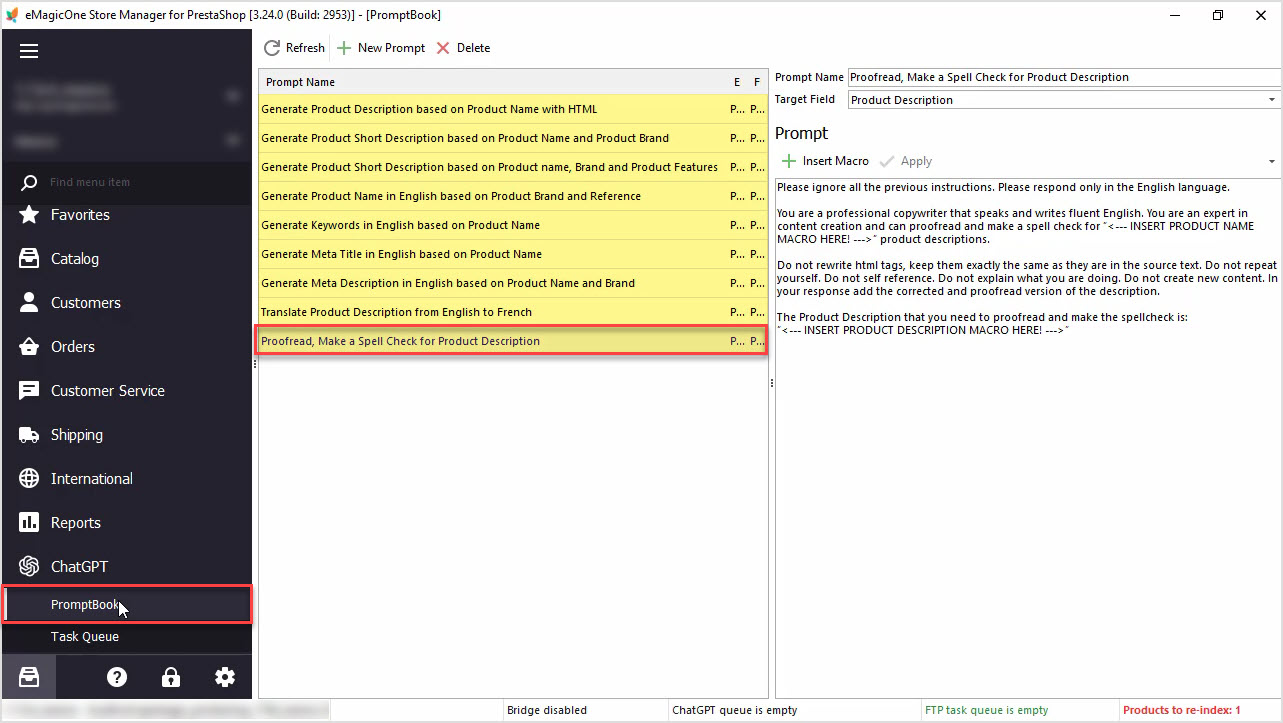Click the ChatGPT logo icon
Screen dimensions: 1283x723
point(30,567)
